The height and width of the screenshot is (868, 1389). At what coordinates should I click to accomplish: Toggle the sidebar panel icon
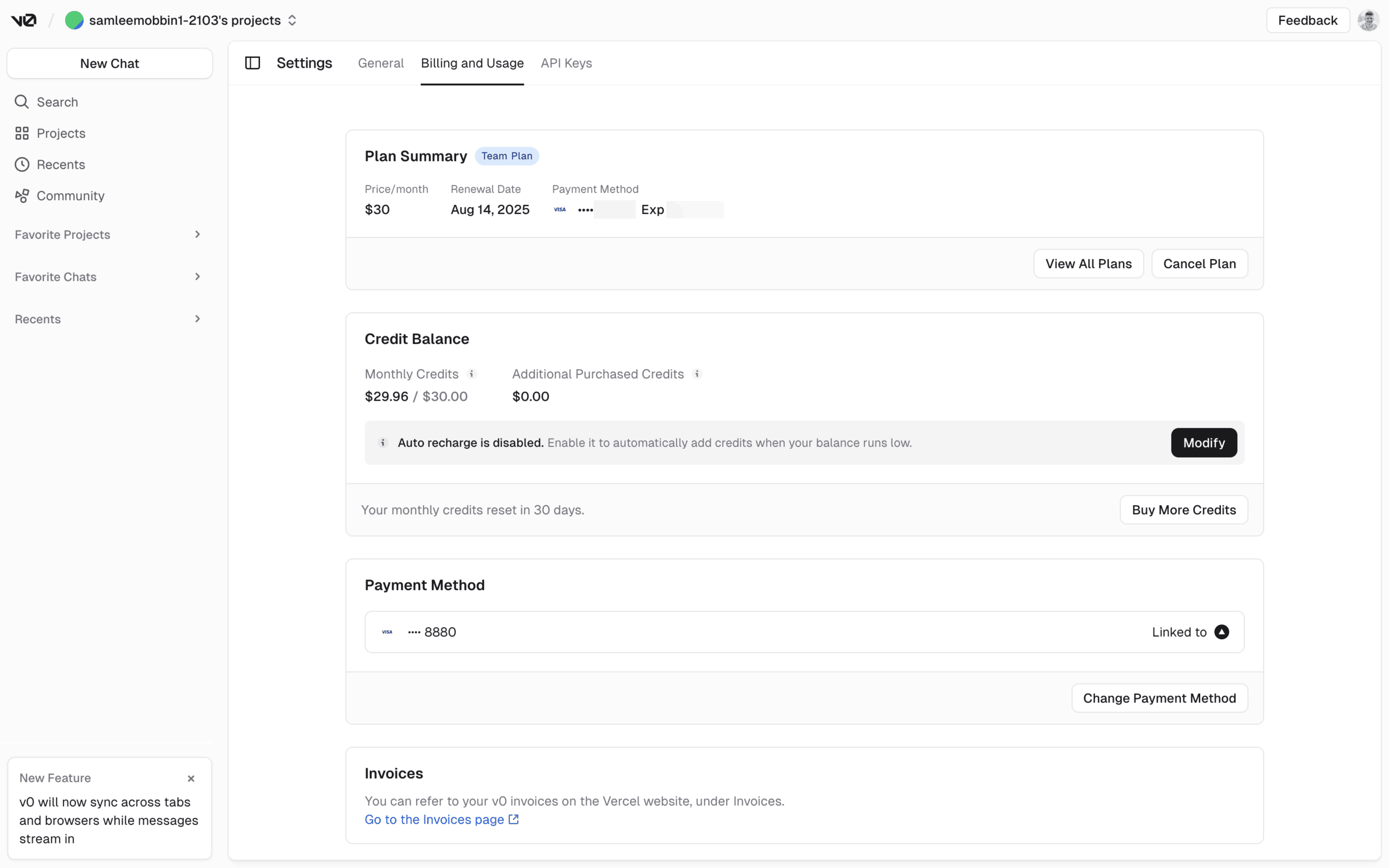point(253,63)
